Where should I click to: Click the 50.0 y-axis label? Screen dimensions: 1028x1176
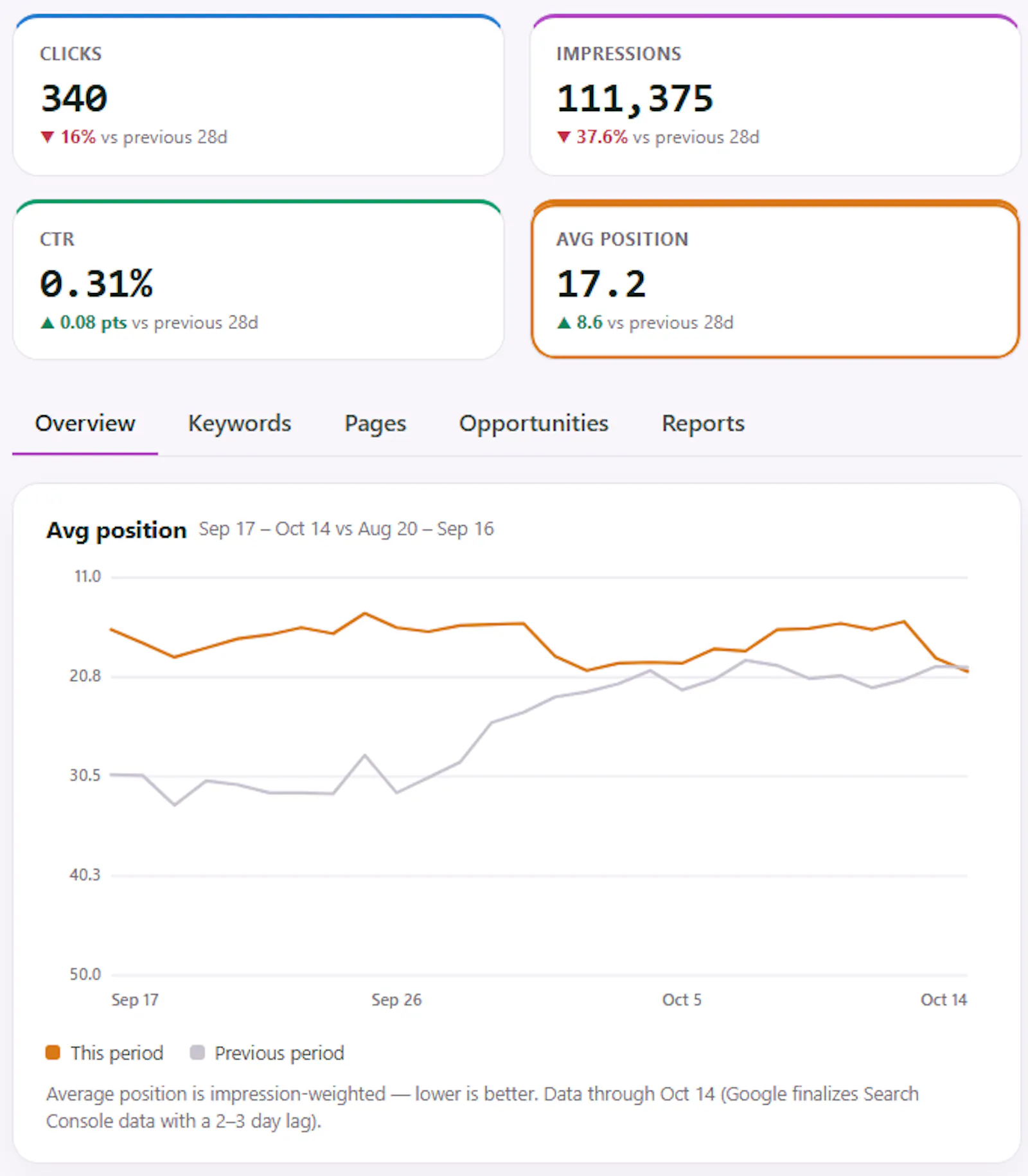point(85,974)
